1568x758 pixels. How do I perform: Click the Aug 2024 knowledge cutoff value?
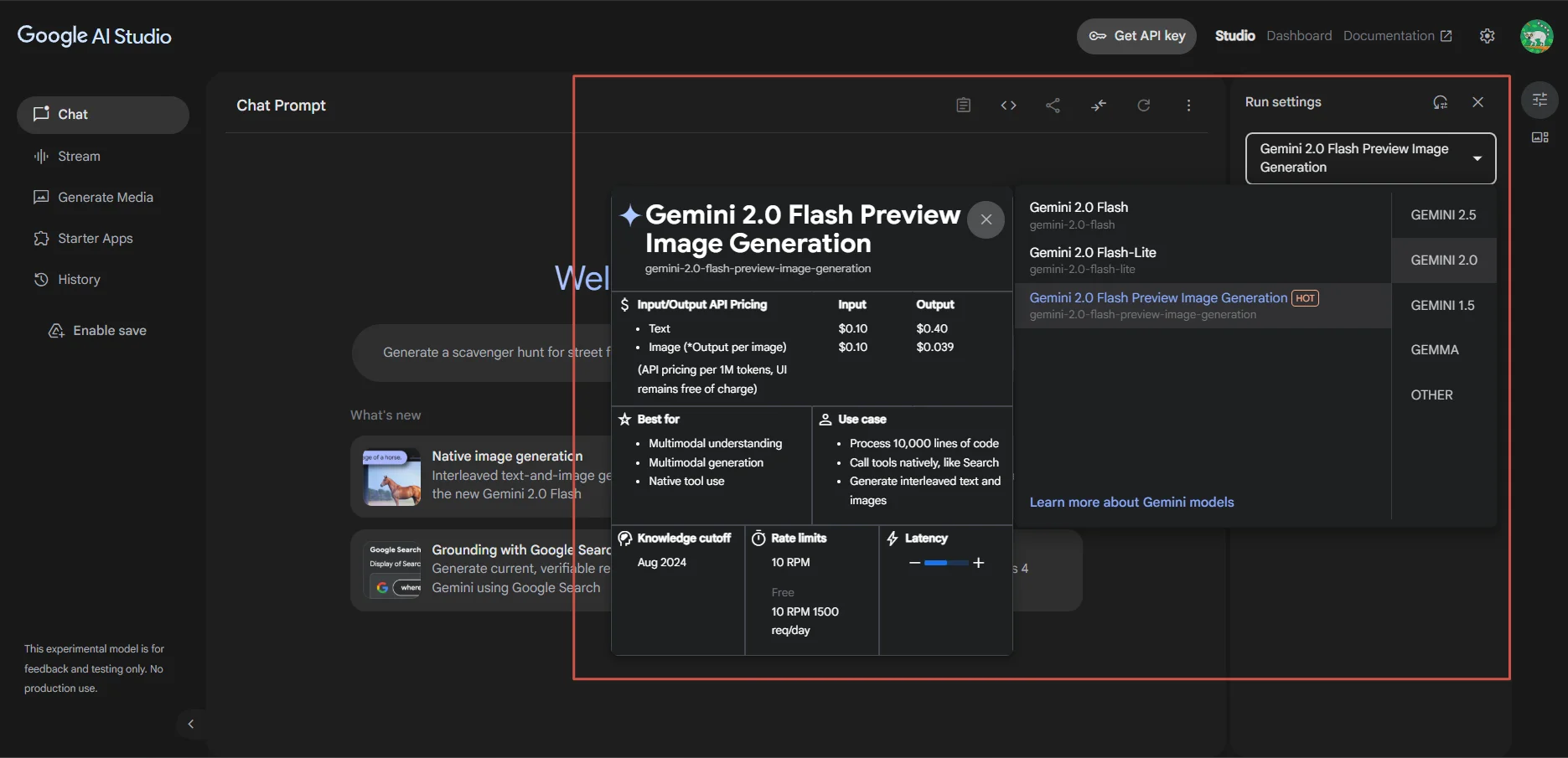pos(662,563)
